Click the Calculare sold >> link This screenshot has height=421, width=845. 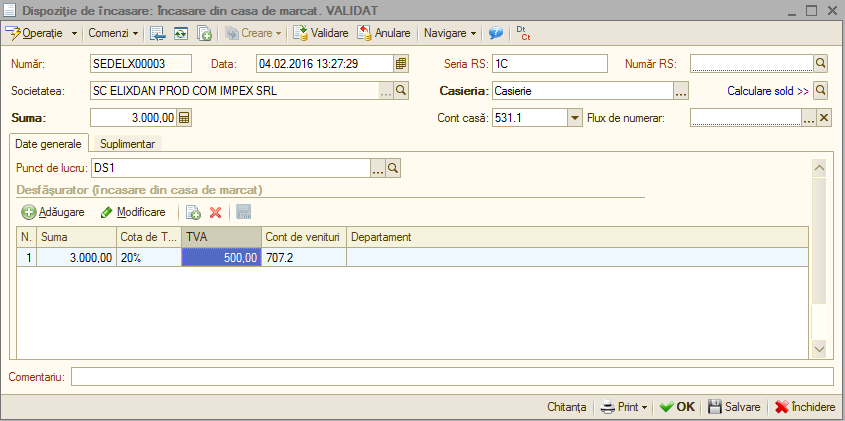[x=768, y=91]
